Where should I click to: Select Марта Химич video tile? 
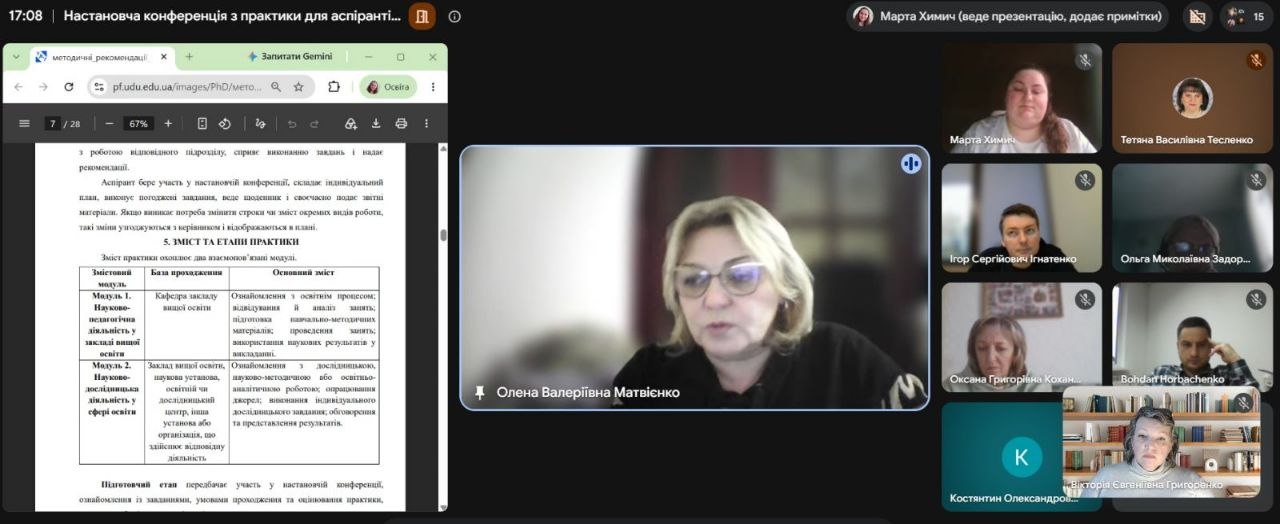pos(1022,97)
